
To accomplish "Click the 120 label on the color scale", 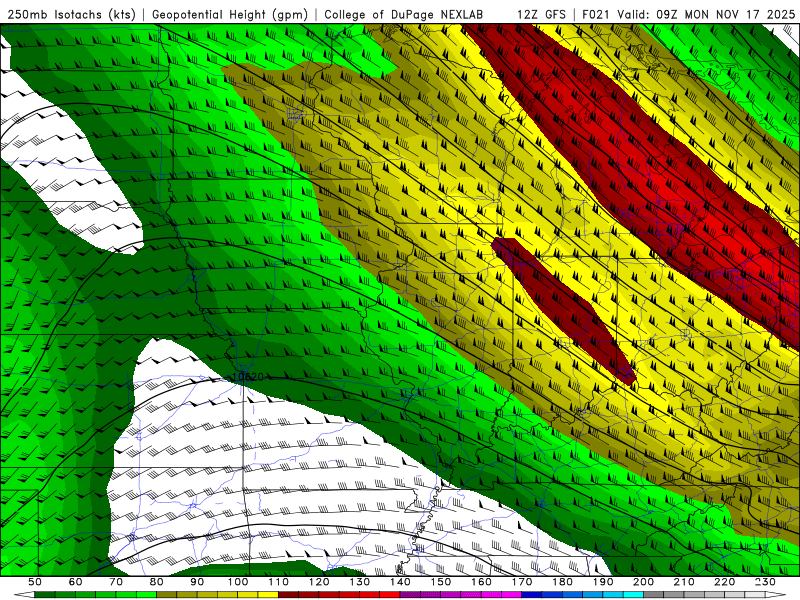I will coord(319,582).
